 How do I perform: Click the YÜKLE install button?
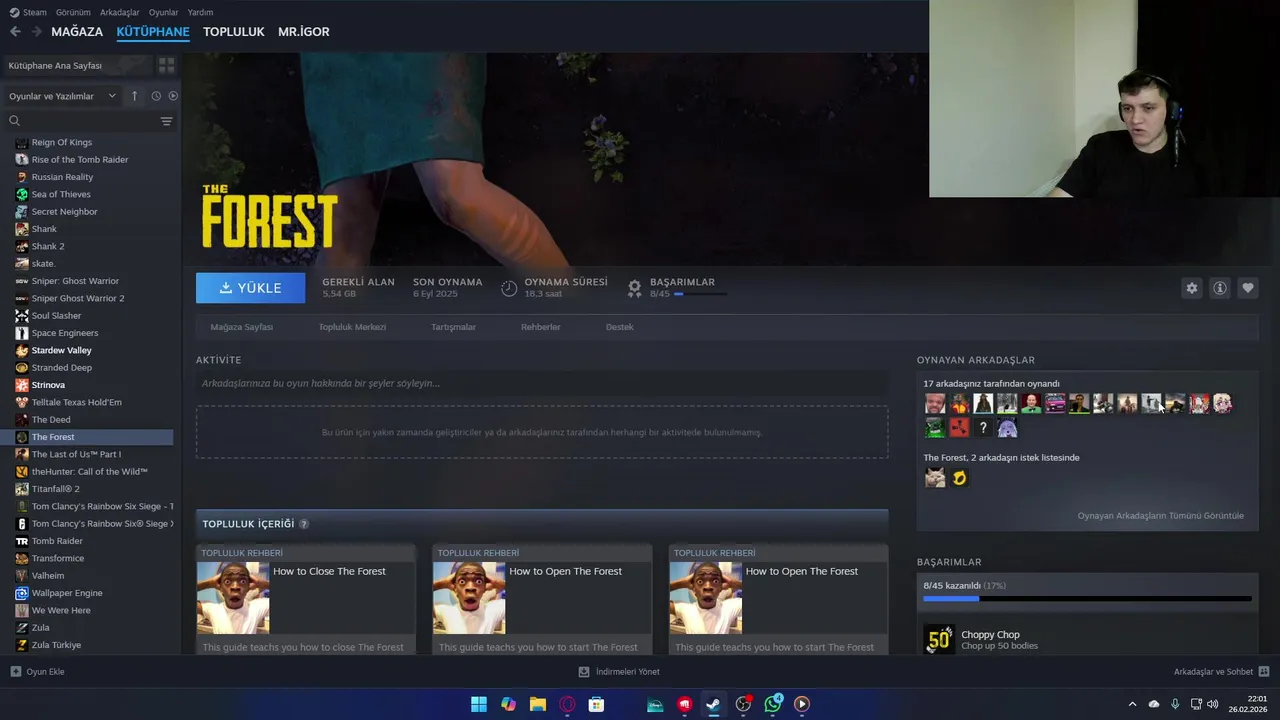pos(251,288)
